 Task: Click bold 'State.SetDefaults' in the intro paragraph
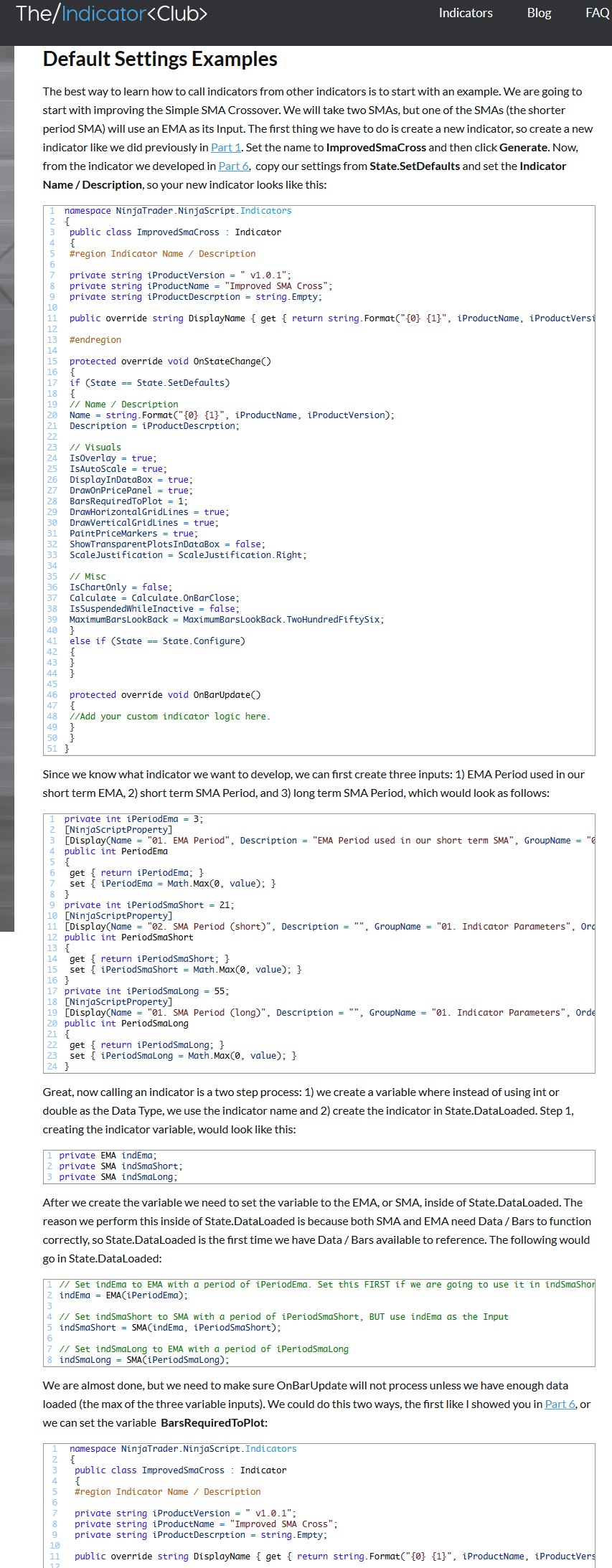click(x=415, y=166)
